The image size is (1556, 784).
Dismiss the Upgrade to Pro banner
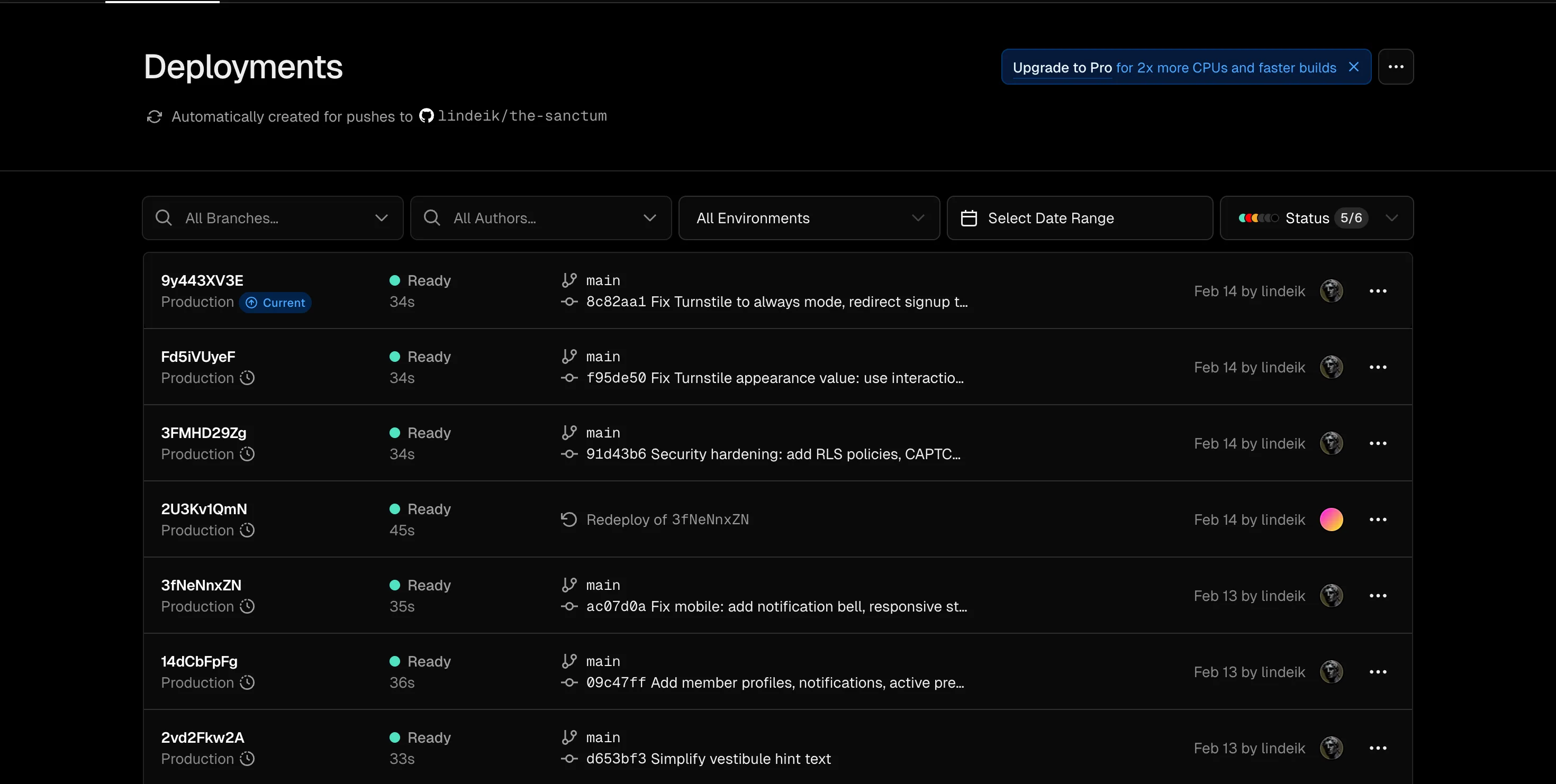tap(1353, 66)
